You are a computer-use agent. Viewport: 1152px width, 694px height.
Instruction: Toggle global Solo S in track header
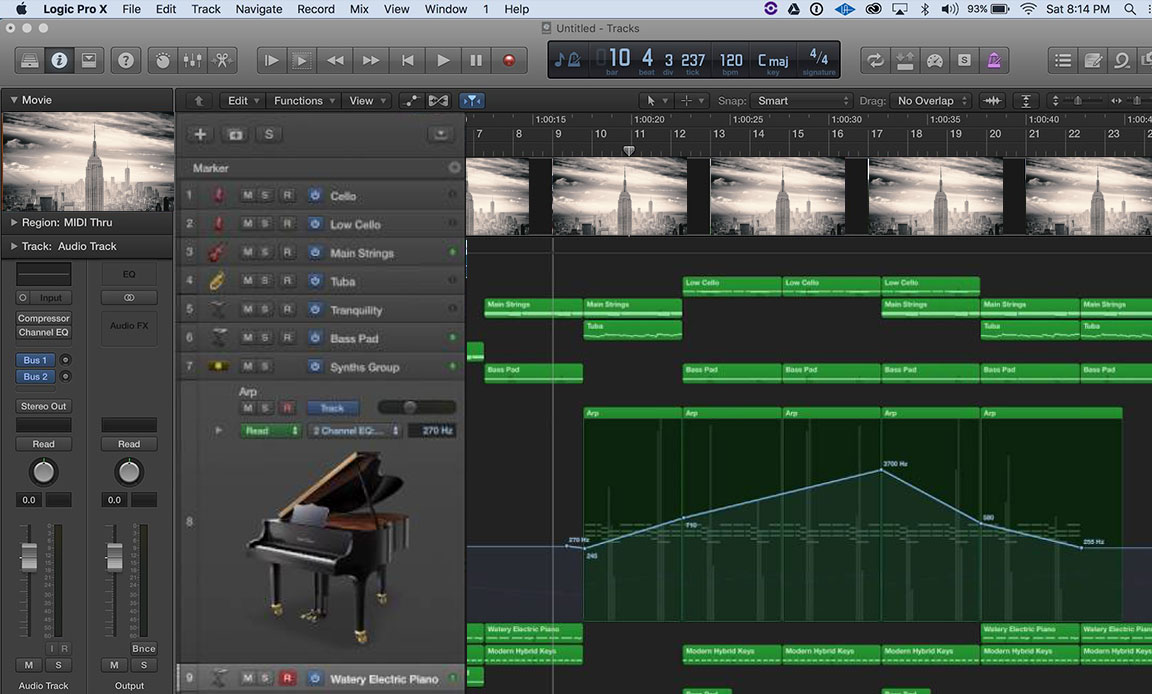pos(269,134)
